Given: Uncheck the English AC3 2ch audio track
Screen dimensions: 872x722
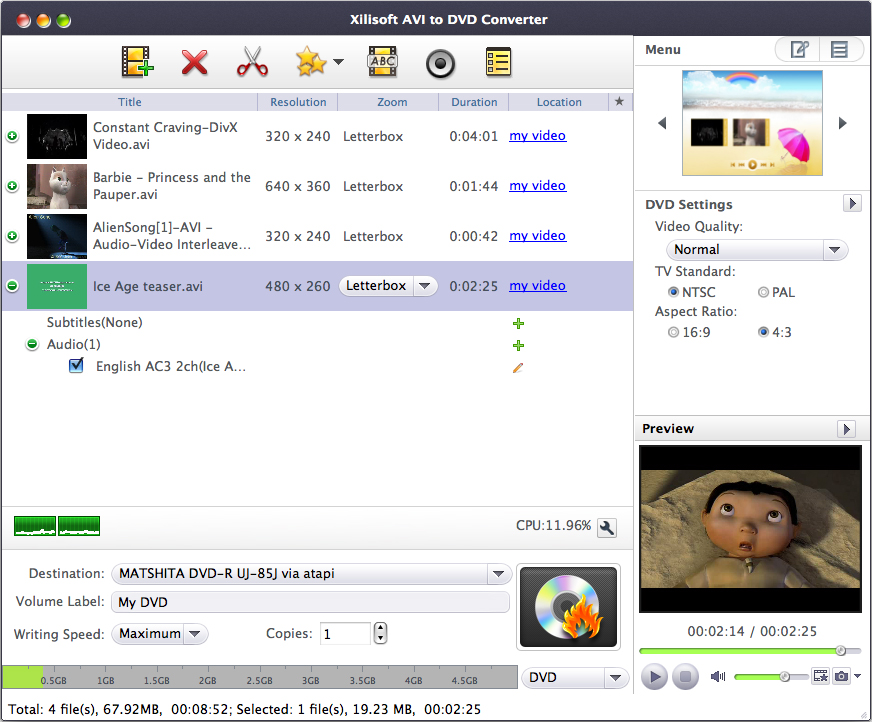Looking at the screenshot, I should [76, 366].
